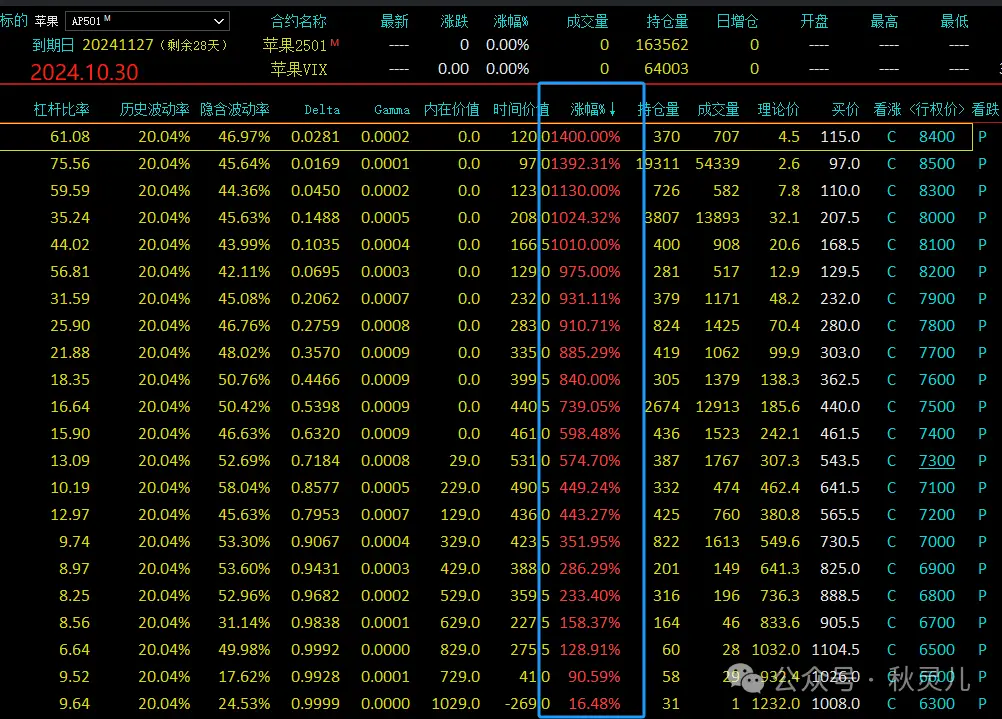Screen dimensions: 1002x719
Task: Click the 理论价 column header
Action: click(x=779, y=110)
